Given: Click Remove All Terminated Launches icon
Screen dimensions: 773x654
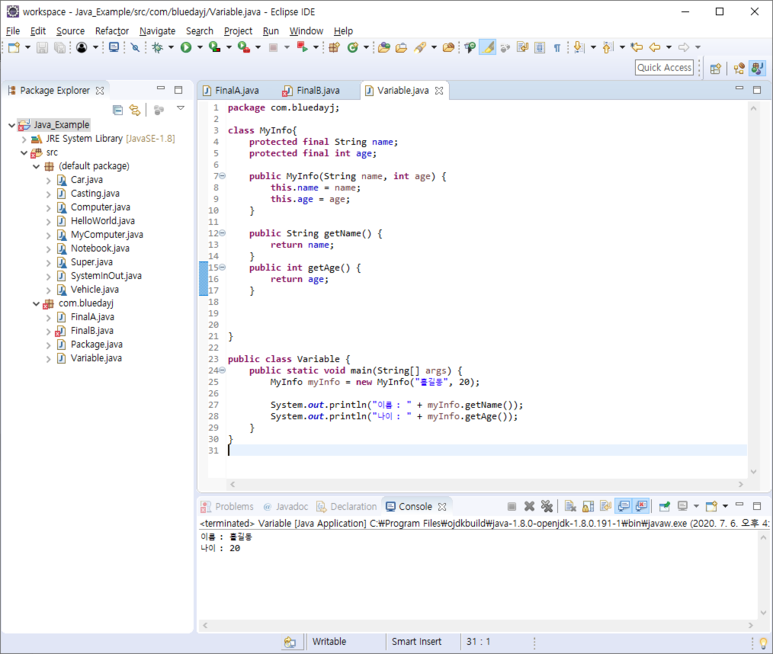Looking at the screenshot, I should (x=547, y=507).
